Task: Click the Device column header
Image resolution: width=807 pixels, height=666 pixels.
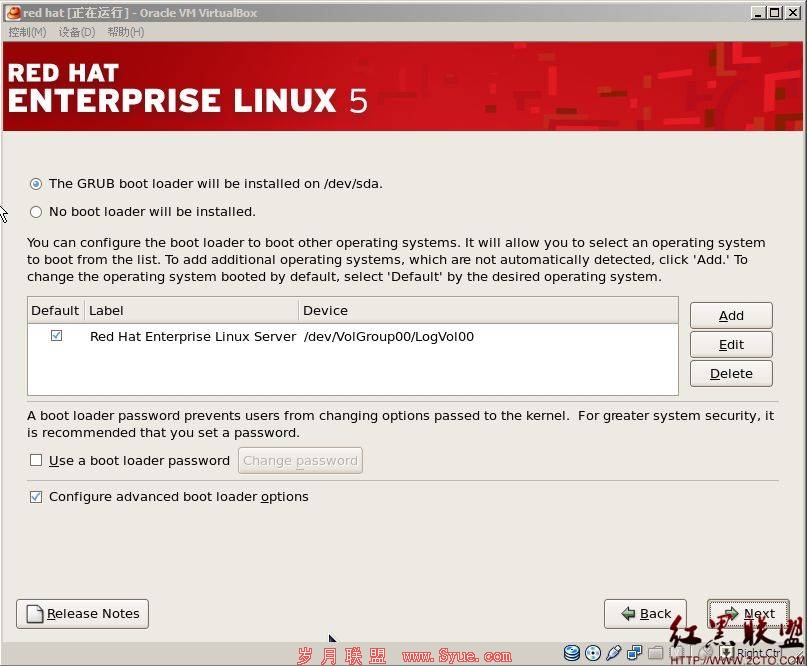Action: click(x=488, y=310)
